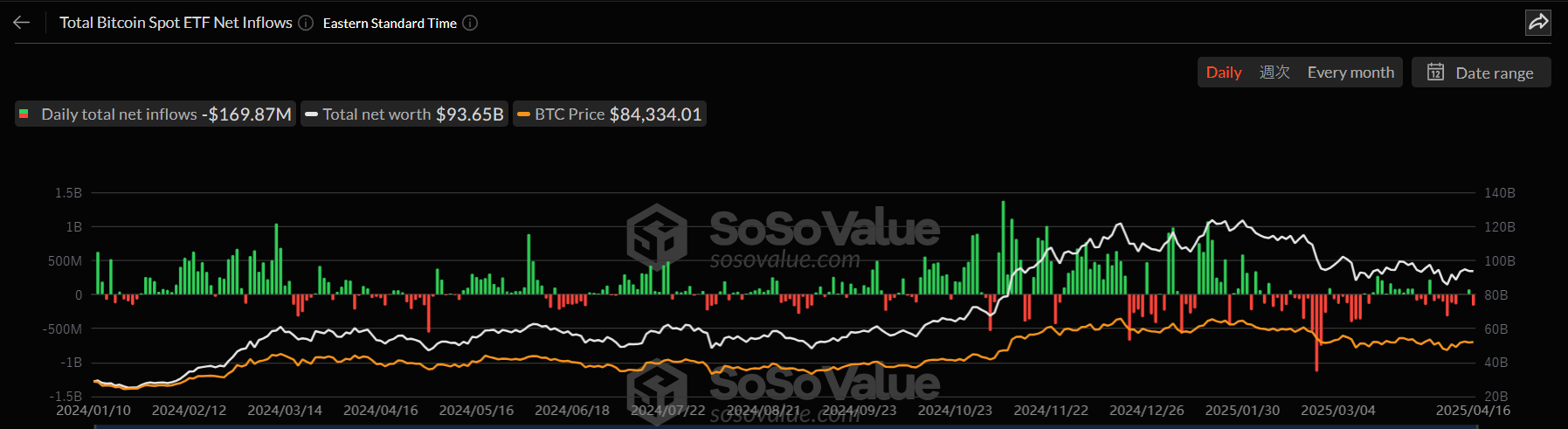The height and width of the screenshot is (429, 1568).
Task: Click the 2024/06/18 x-axis date label
Action: point(572,411)
